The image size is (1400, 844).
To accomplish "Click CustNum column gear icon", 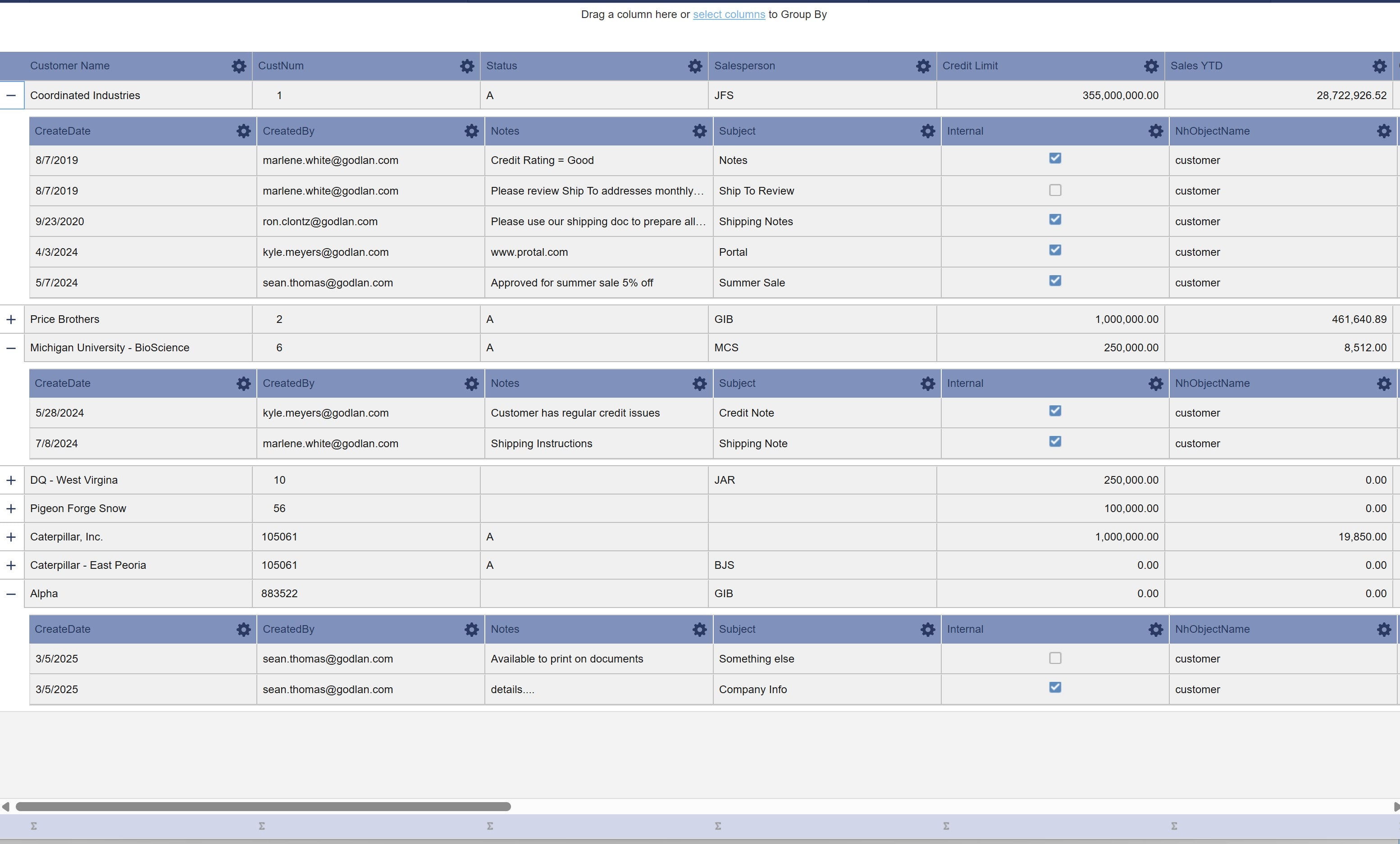I will pos(466,66).
